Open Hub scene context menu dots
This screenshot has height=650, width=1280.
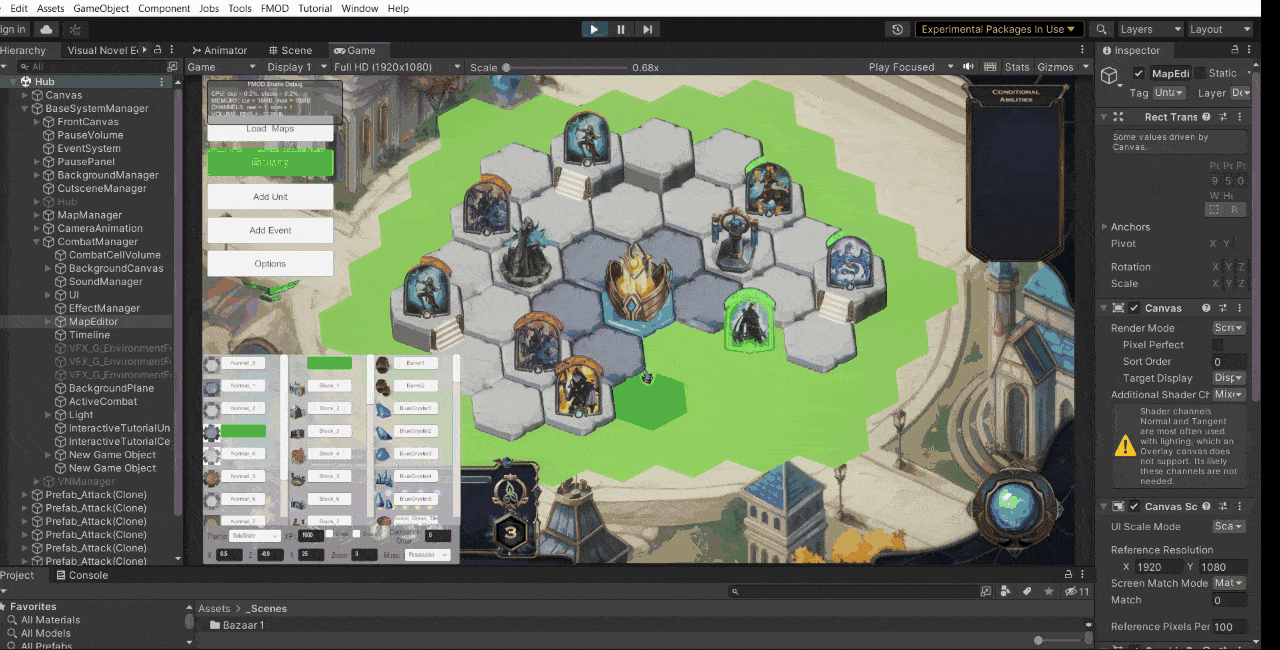click(162, 82)
